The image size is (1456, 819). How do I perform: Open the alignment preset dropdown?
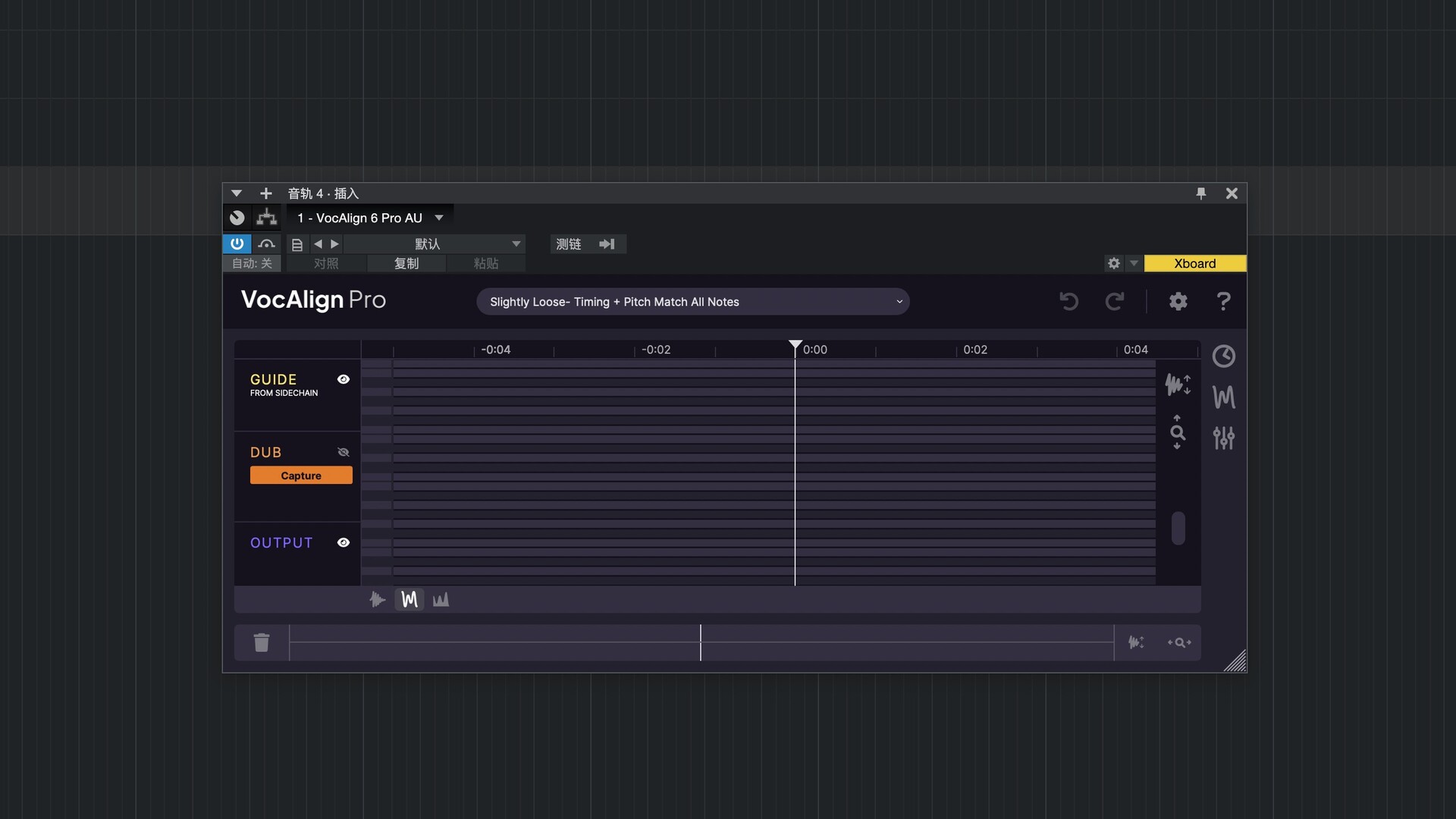click(x=692, y=302)
